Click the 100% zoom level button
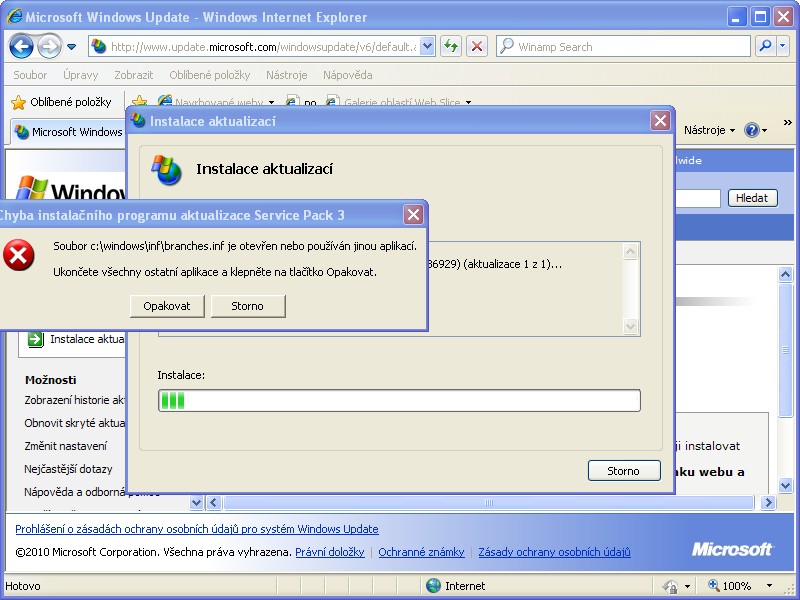Screen dimensions: 800x600 point(729,586)
